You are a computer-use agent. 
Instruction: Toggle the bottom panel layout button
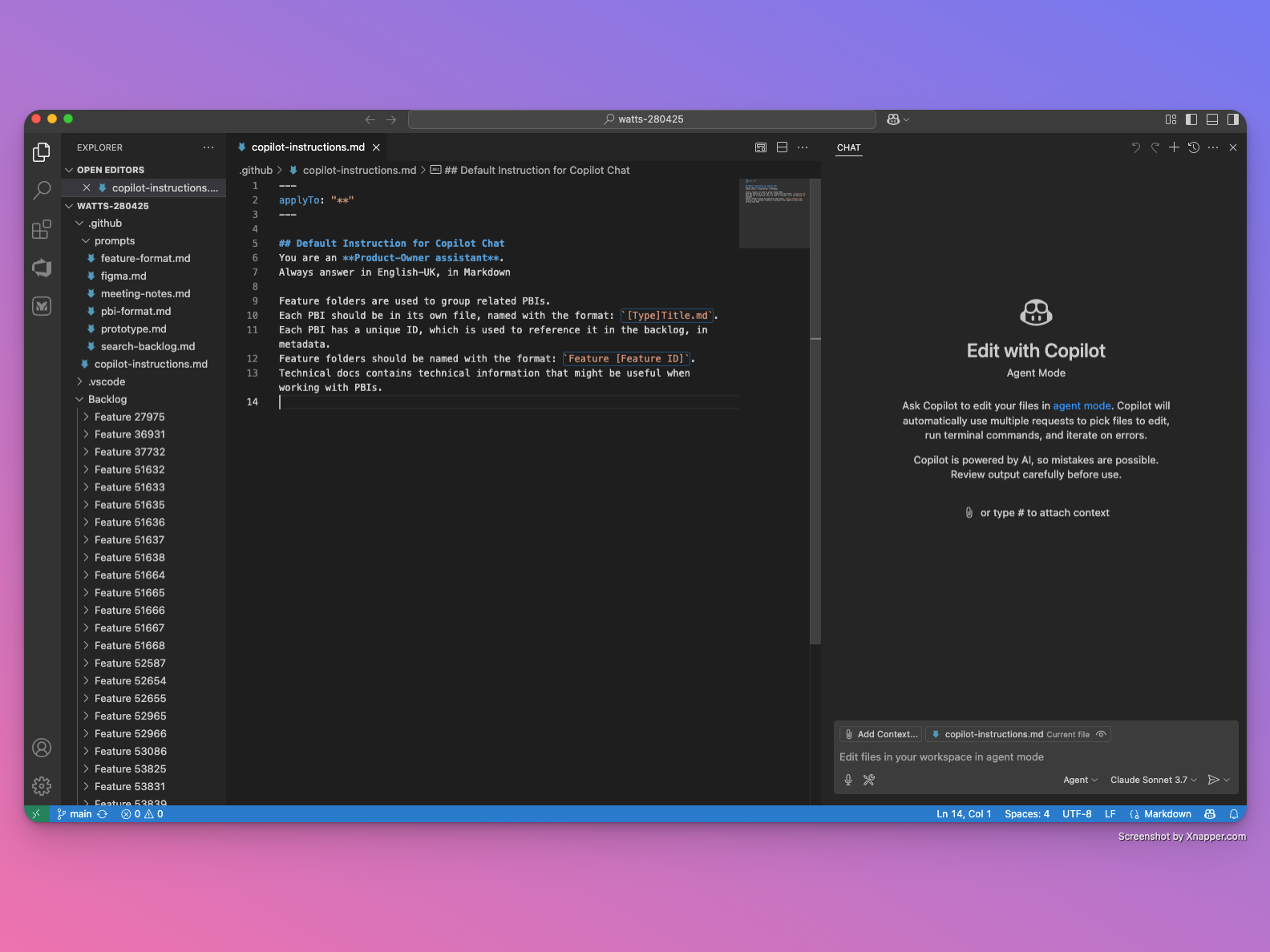(1212, 119)
